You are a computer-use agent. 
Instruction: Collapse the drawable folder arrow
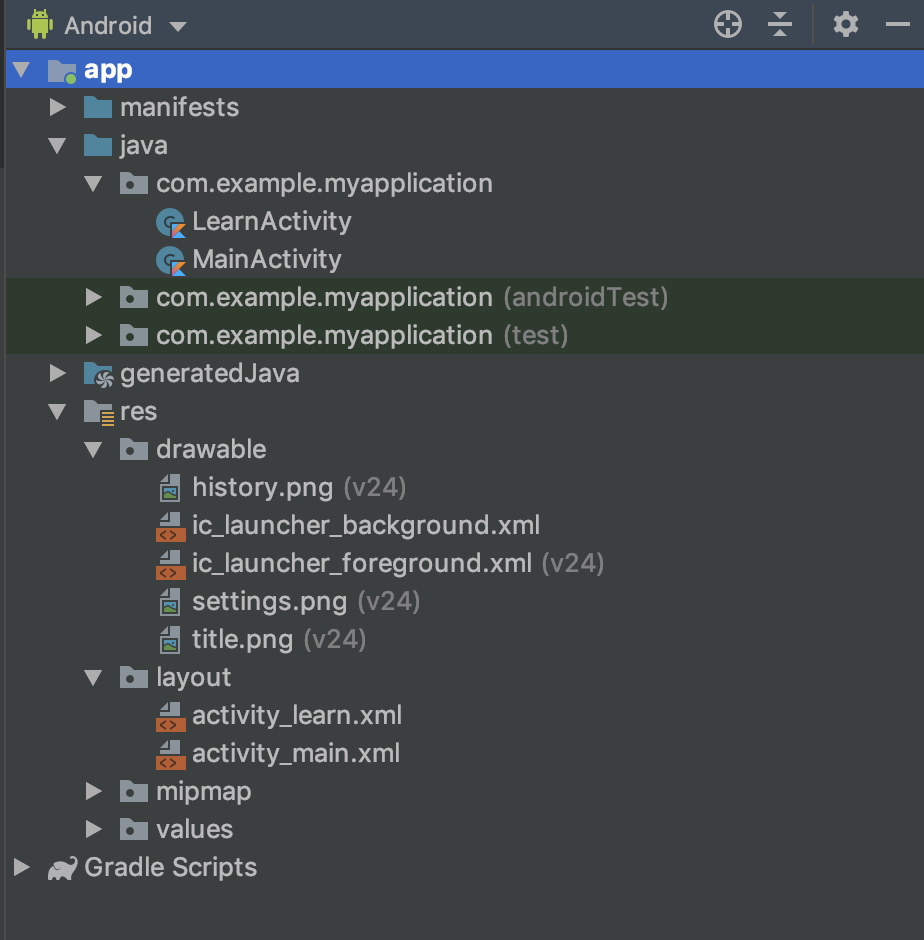pos(93,450)
